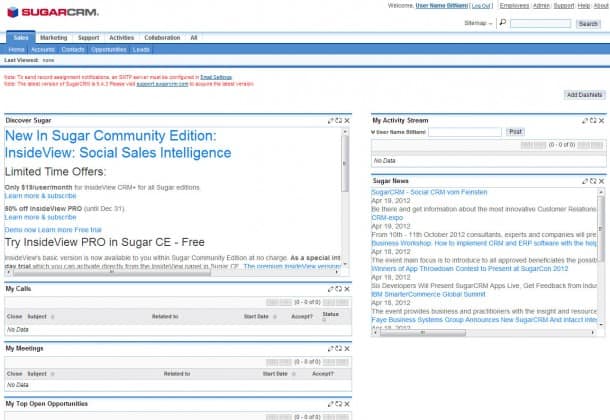Click the welcome user name link
Image resolution: width=610 pixels, height=420 pixels.
point(442,6)
